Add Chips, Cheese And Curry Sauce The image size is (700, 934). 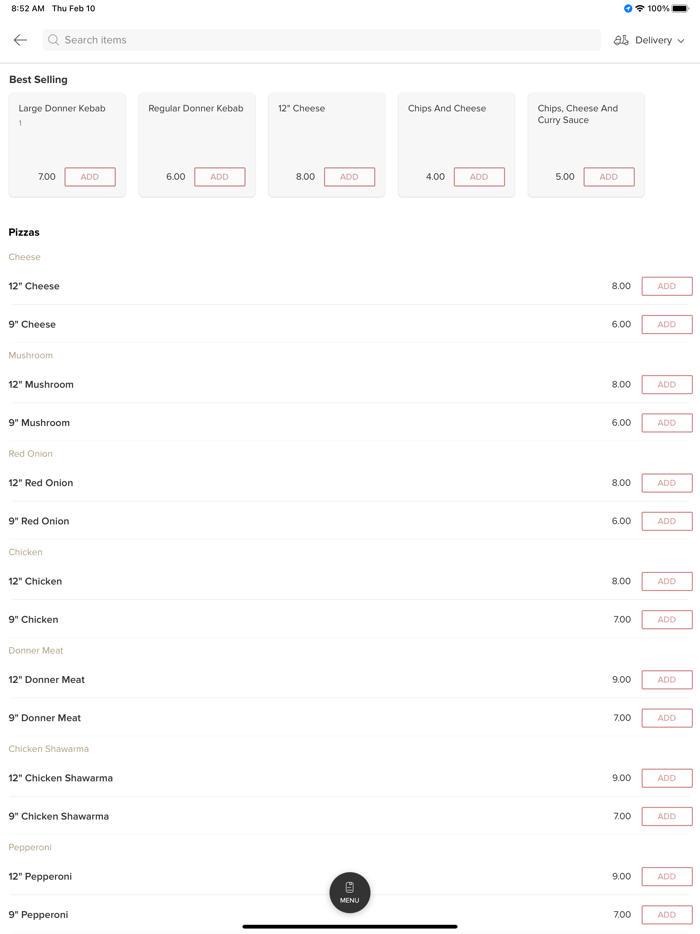tap(609, 177)
